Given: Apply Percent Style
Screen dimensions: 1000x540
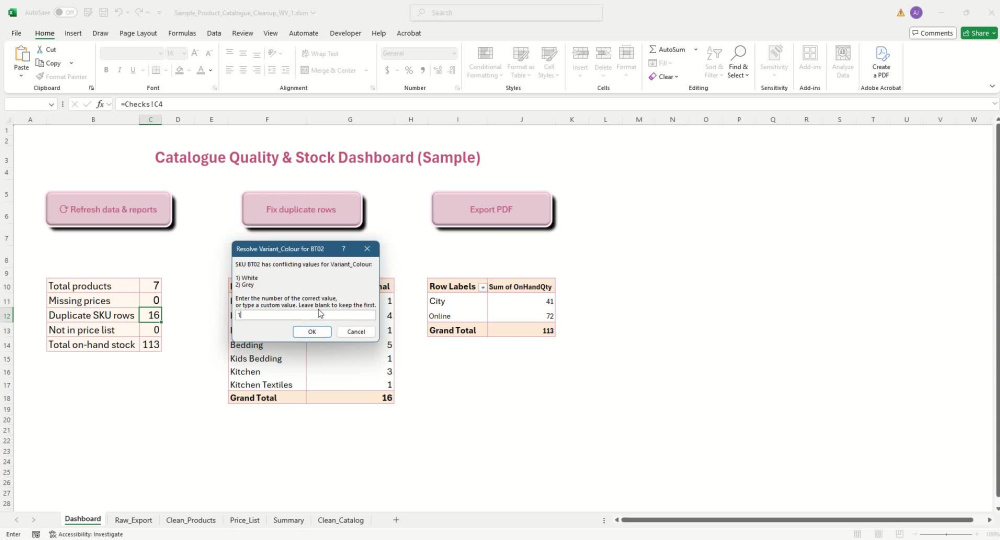Looking at the screenshot, I should [x=409, y=70].
